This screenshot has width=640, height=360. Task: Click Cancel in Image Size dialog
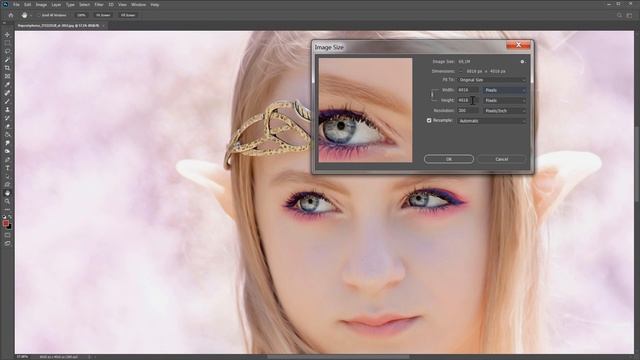502,159
